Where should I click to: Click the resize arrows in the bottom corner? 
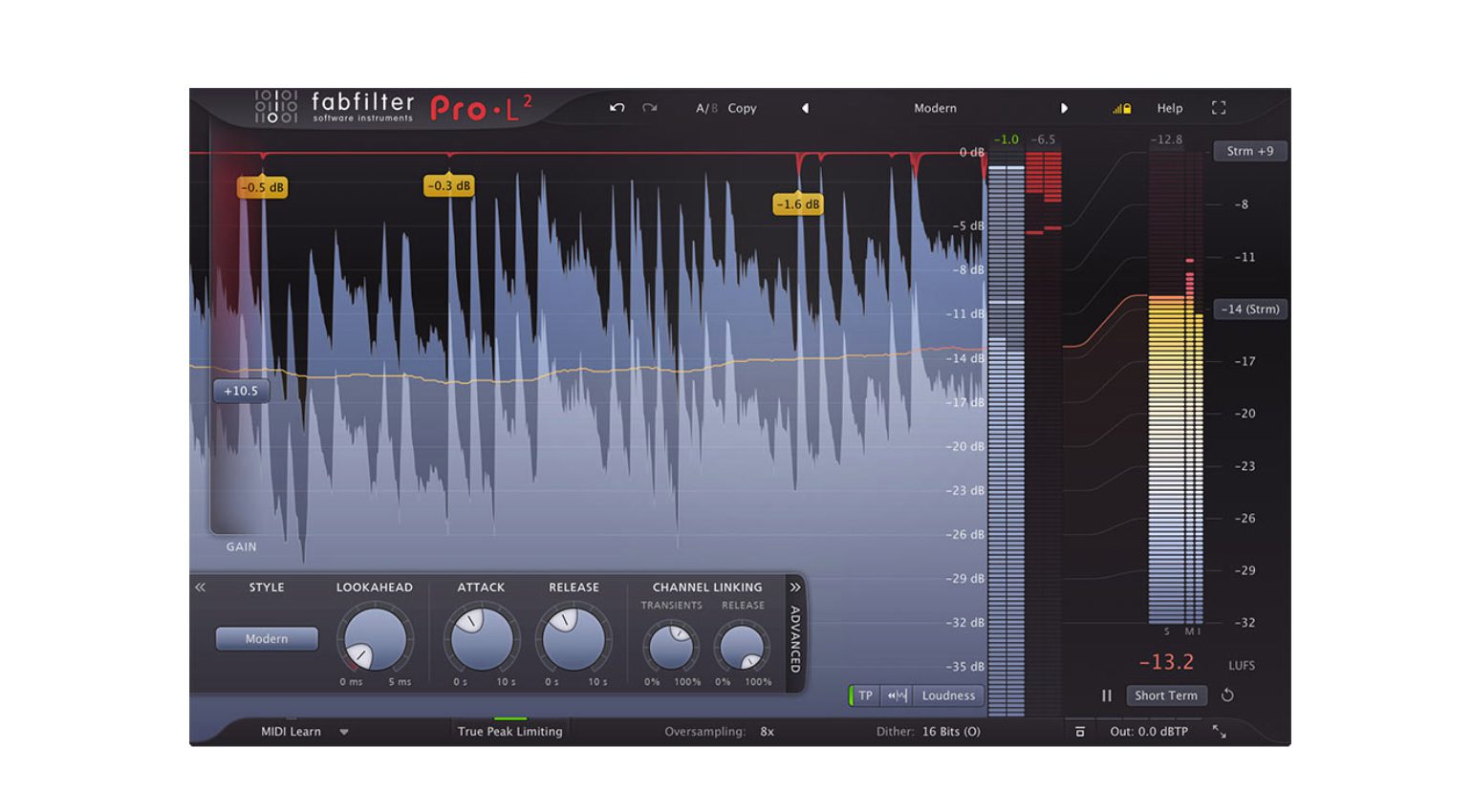1219,732
